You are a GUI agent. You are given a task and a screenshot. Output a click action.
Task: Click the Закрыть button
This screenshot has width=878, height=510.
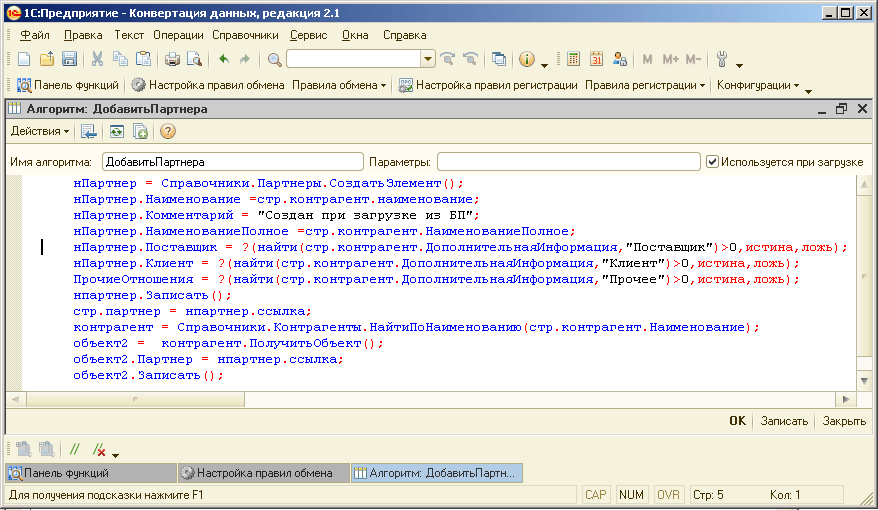(844, 421)
